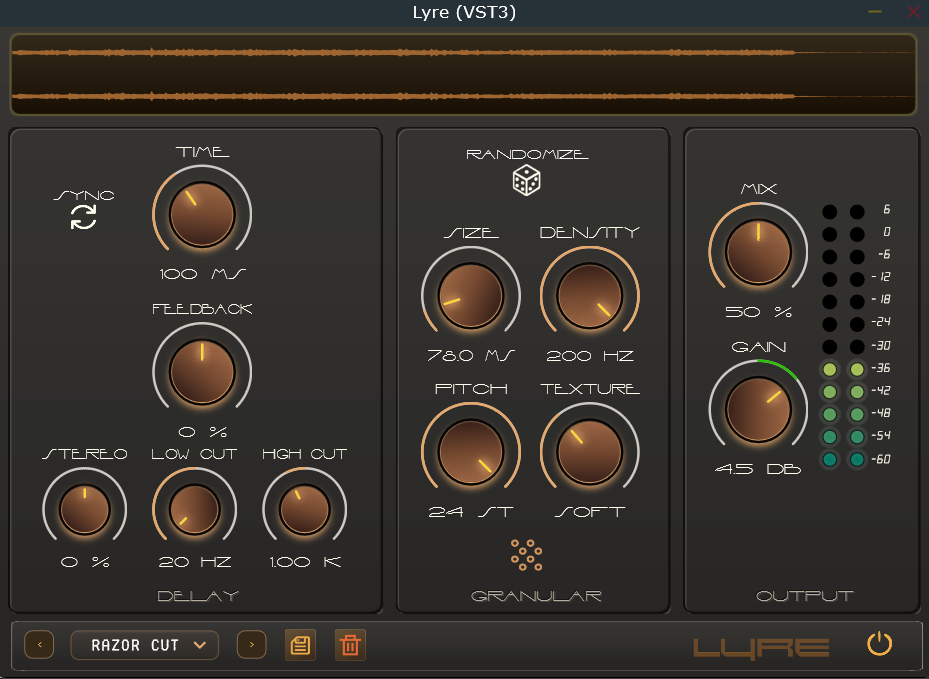
Task: Go to next preset arrow
Action: coord(251,645)
